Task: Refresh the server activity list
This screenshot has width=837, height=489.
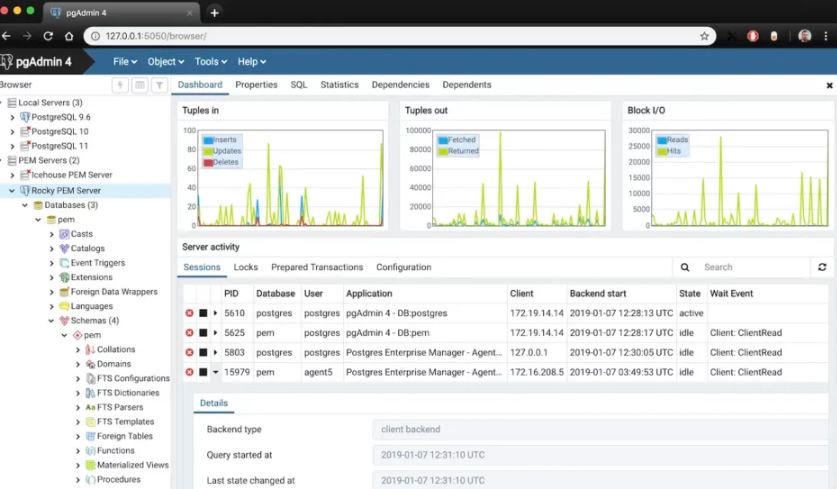Action: (x=822, y=267)
